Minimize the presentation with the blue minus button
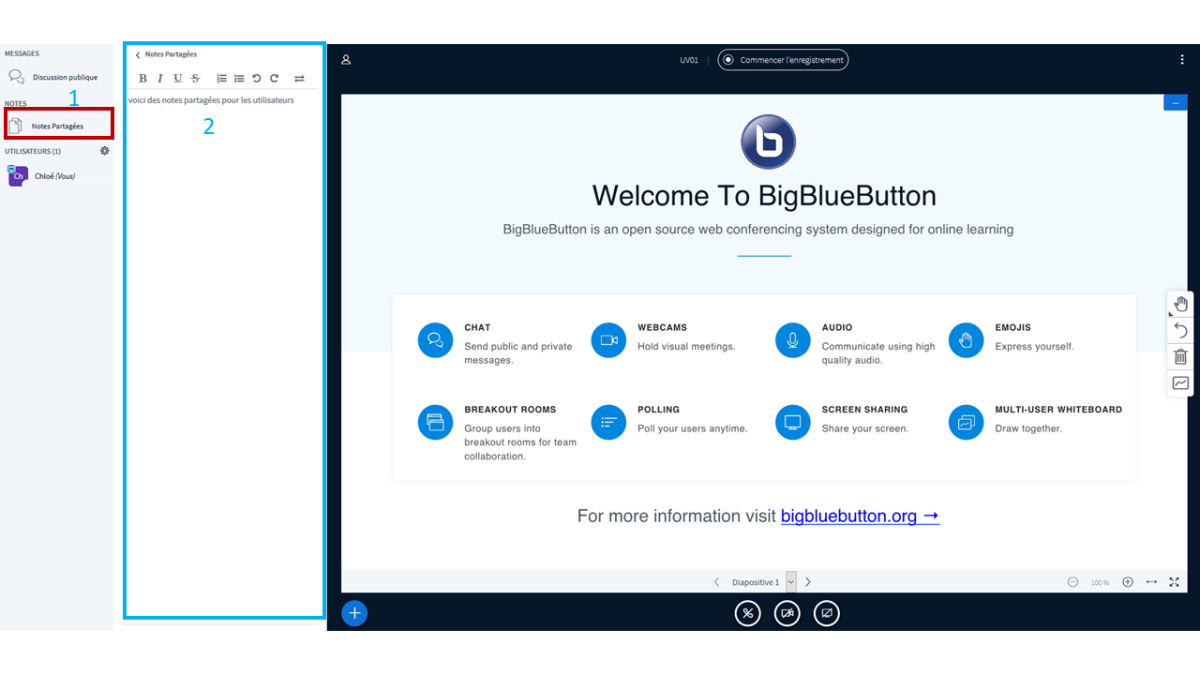Viewport: 1200px width, 675px height. coord(1176,103)
